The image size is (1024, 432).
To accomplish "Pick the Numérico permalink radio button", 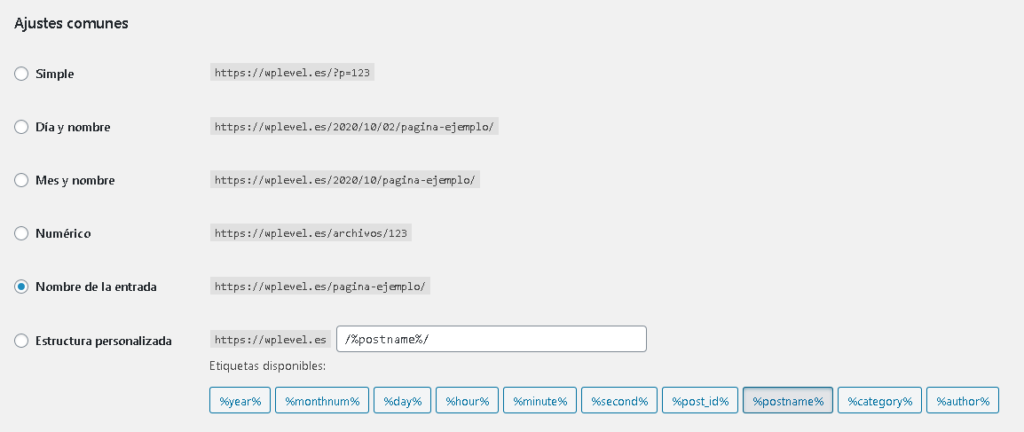I will tap(22, 233).
